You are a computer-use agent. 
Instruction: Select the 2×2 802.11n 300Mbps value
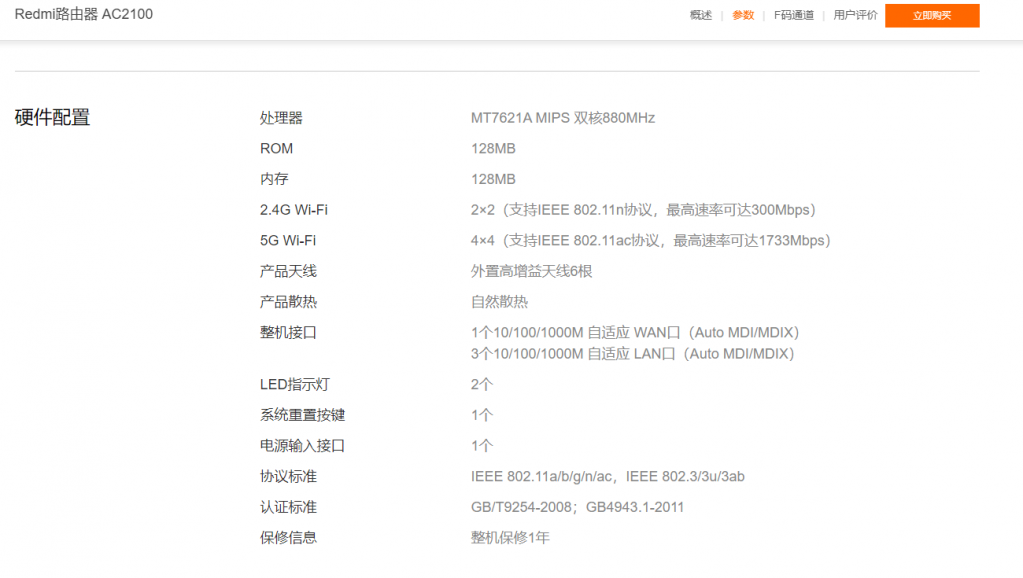pos(643,210)
